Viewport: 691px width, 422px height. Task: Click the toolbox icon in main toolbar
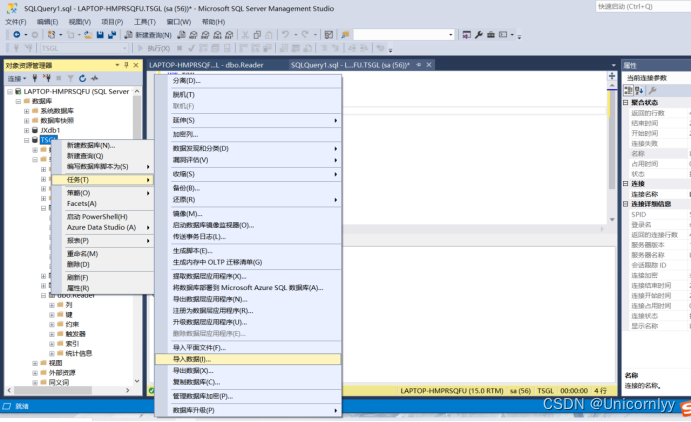[x=490, y=35]
